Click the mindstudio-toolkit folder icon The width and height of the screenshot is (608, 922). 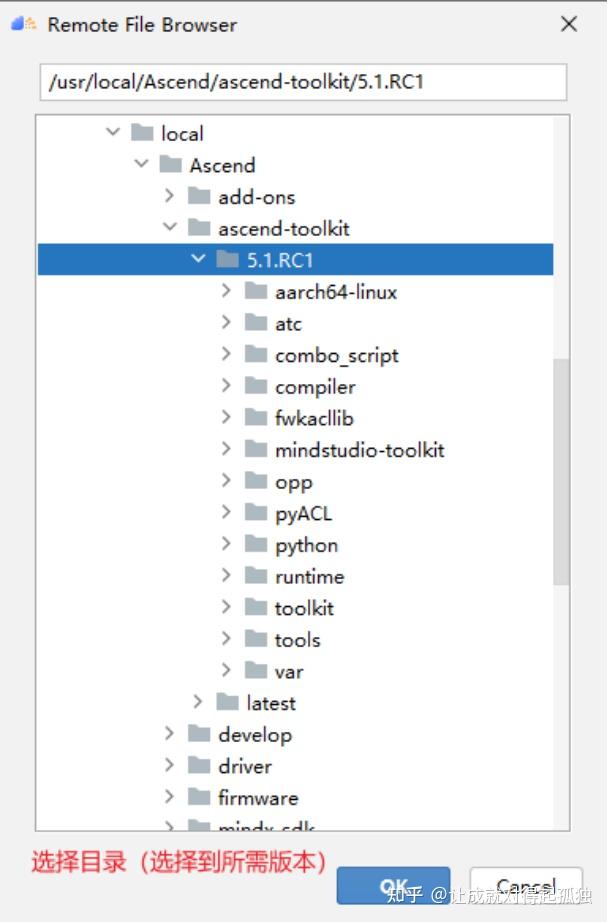[256, 450]
